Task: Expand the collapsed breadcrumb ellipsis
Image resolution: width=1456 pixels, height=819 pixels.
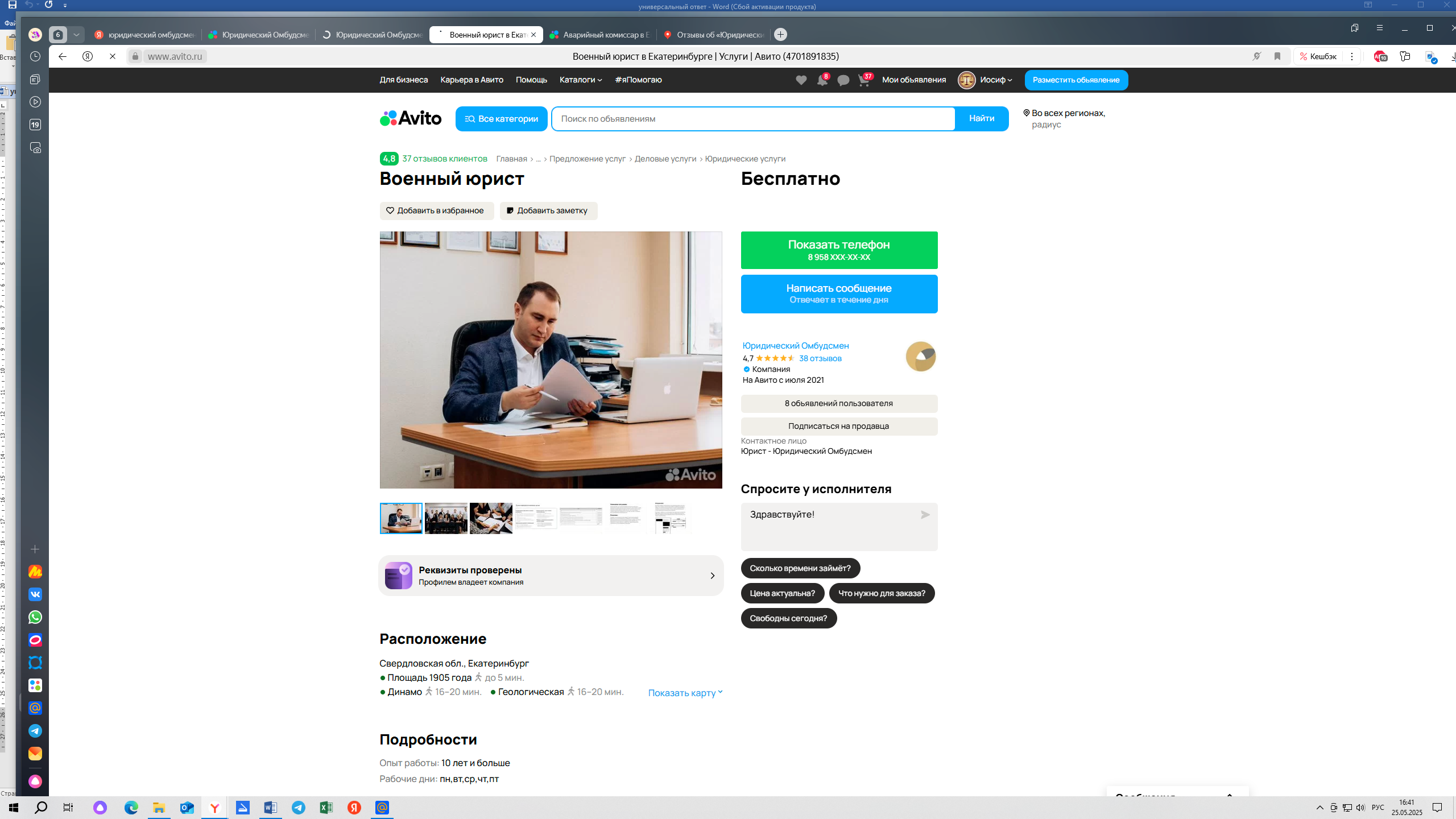Action: pyautogui.click(x=538, y=159)
